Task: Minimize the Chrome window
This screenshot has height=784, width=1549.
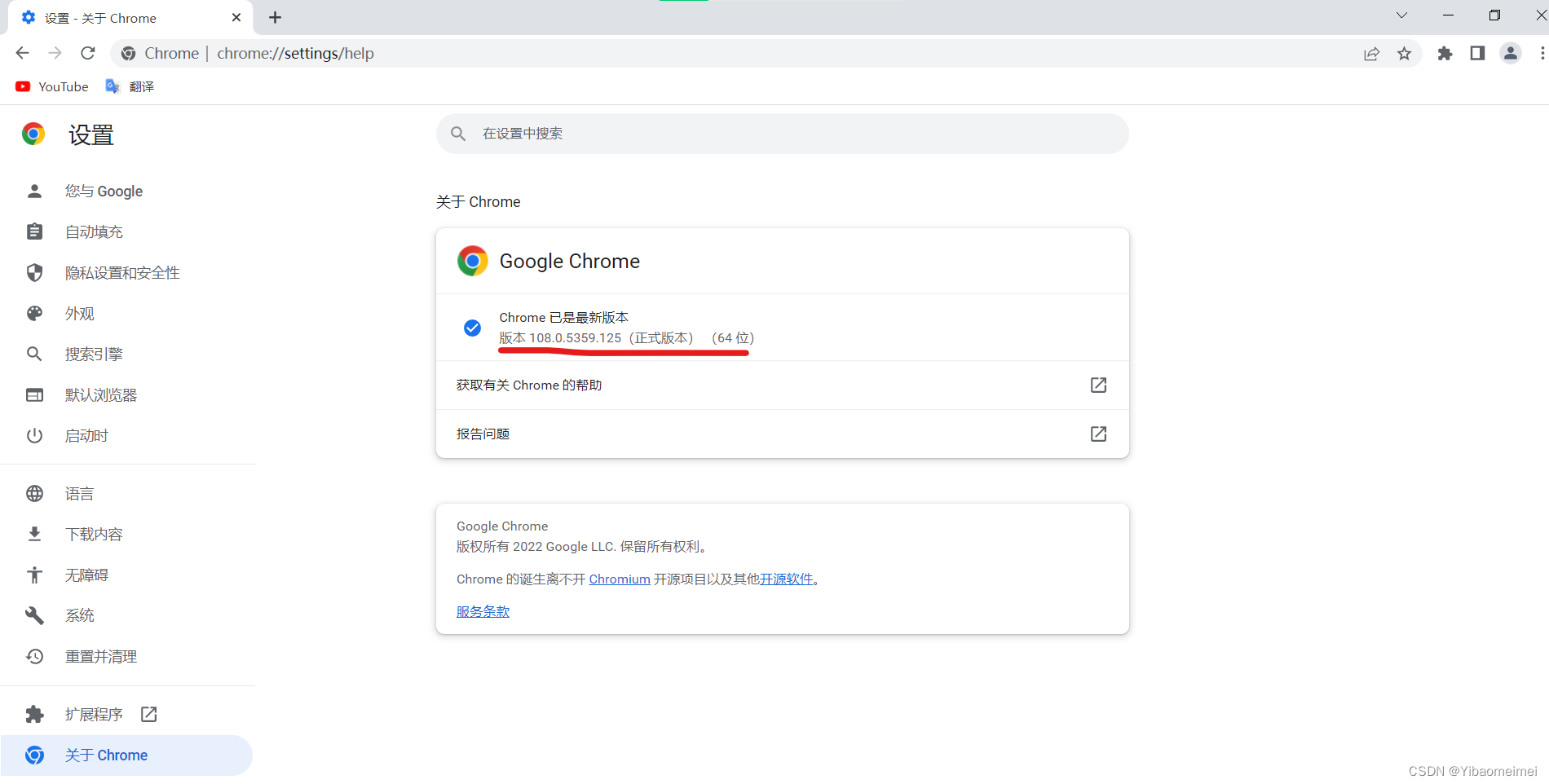Action: click(x=1448, y=15)
